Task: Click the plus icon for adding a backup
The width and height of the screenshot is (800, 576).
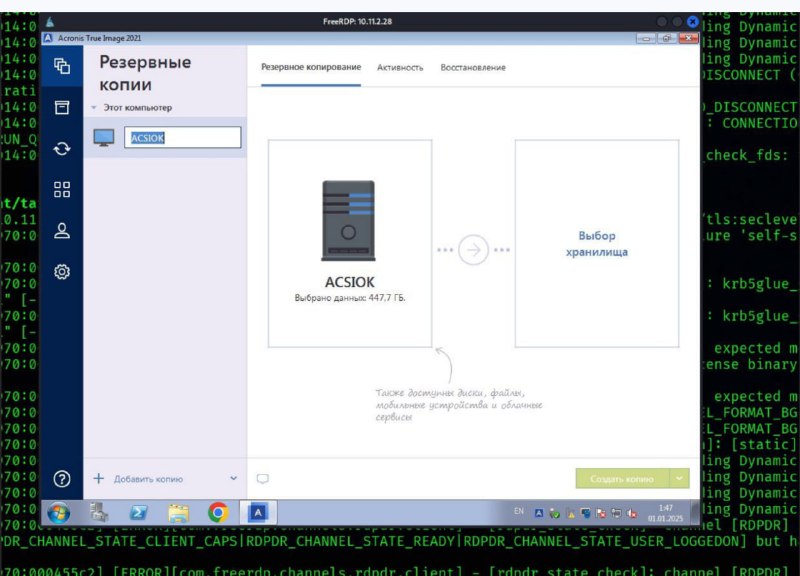Action: 98,479
